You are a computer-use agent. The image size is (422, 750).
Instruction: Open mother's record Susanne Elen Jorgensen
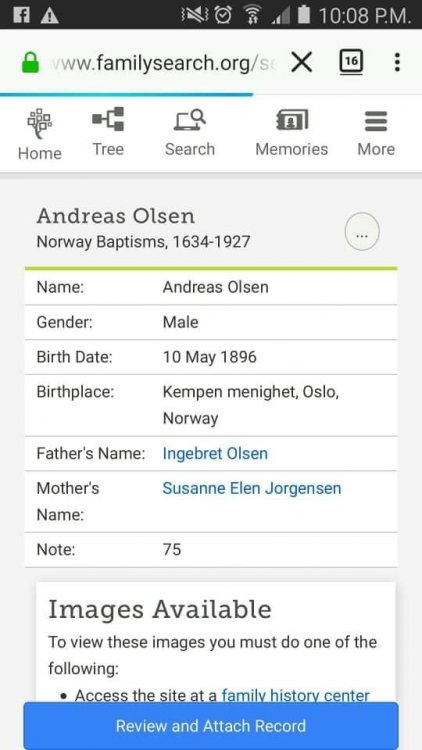pyautogui.click(x=252, y=488)
